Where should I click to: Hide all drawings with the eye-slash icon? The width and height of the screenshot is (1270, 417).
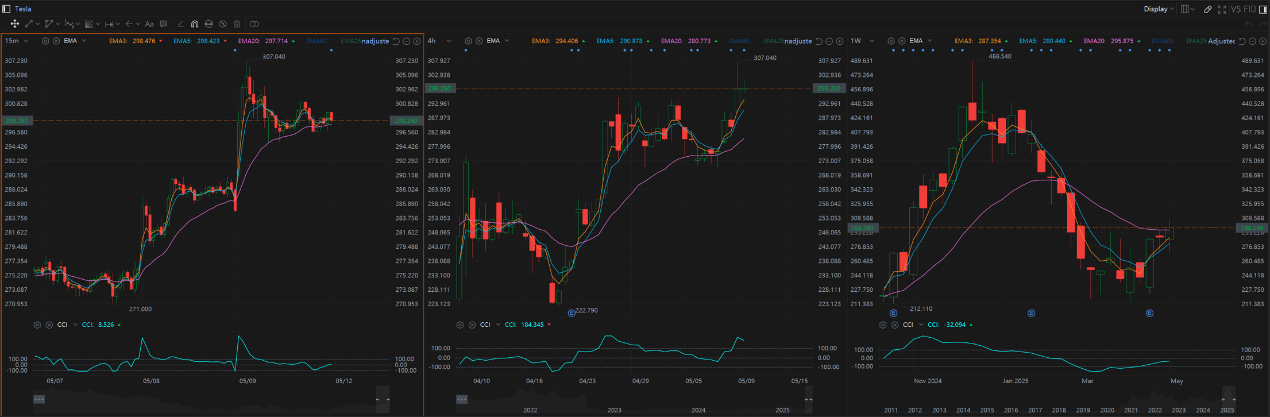point(223,23)
